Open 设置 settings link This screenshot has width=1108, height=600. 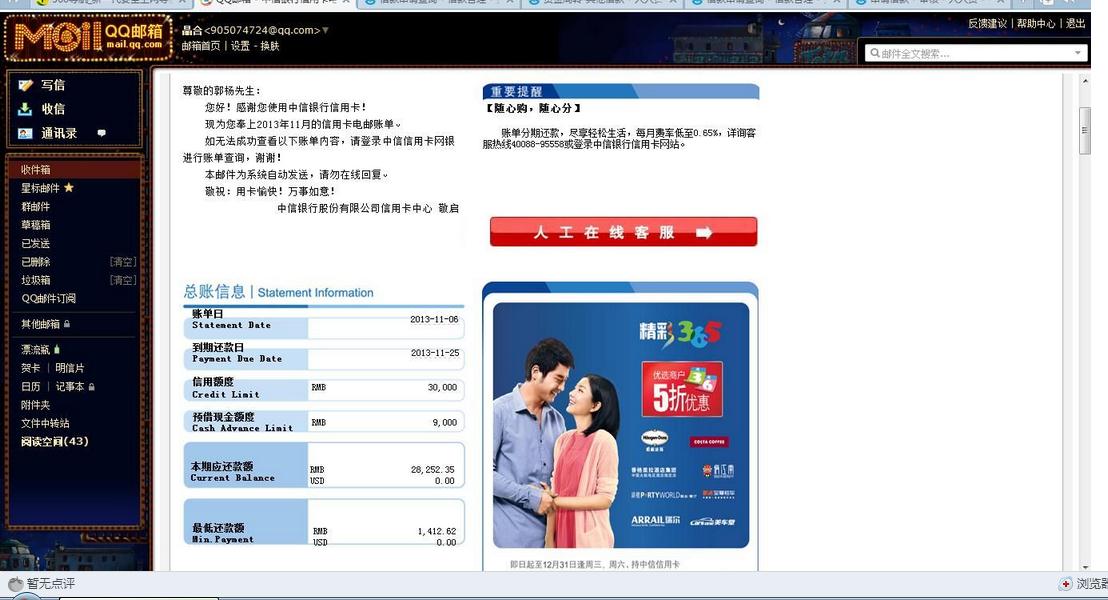click(x=240, y=46)
